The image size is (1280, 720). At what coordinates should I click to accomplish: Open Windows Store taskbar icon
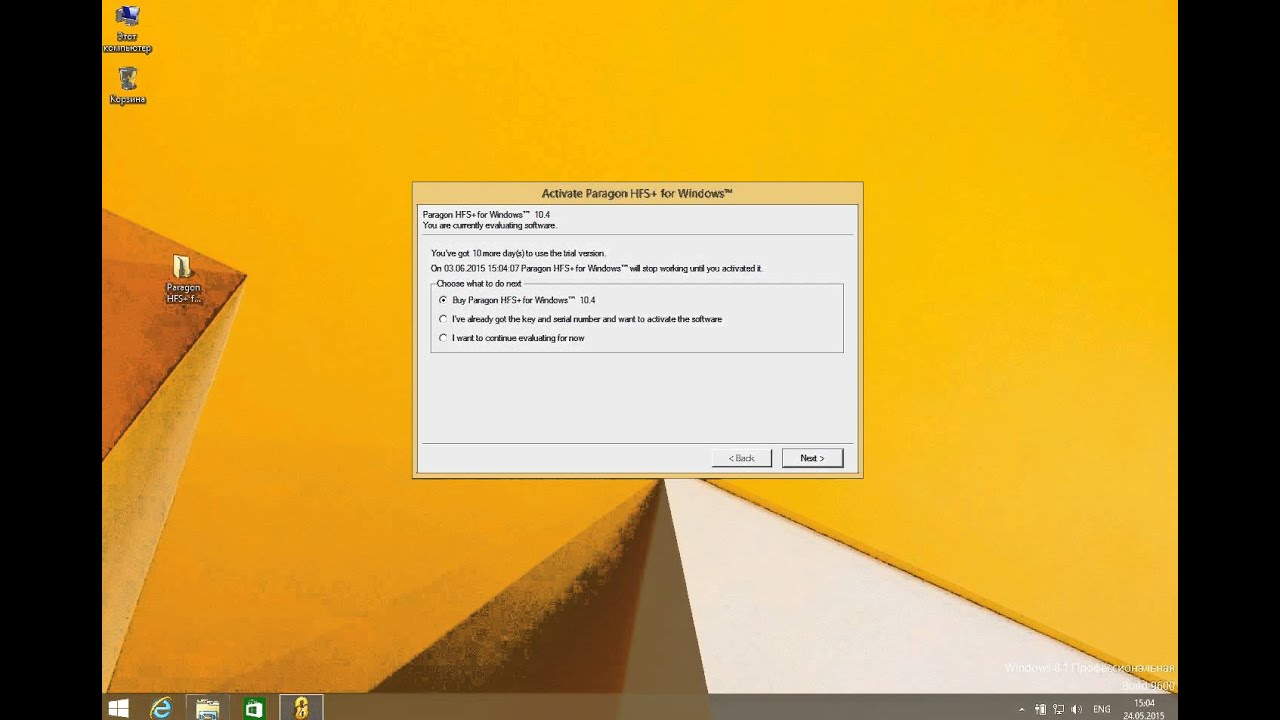(254, 708)
